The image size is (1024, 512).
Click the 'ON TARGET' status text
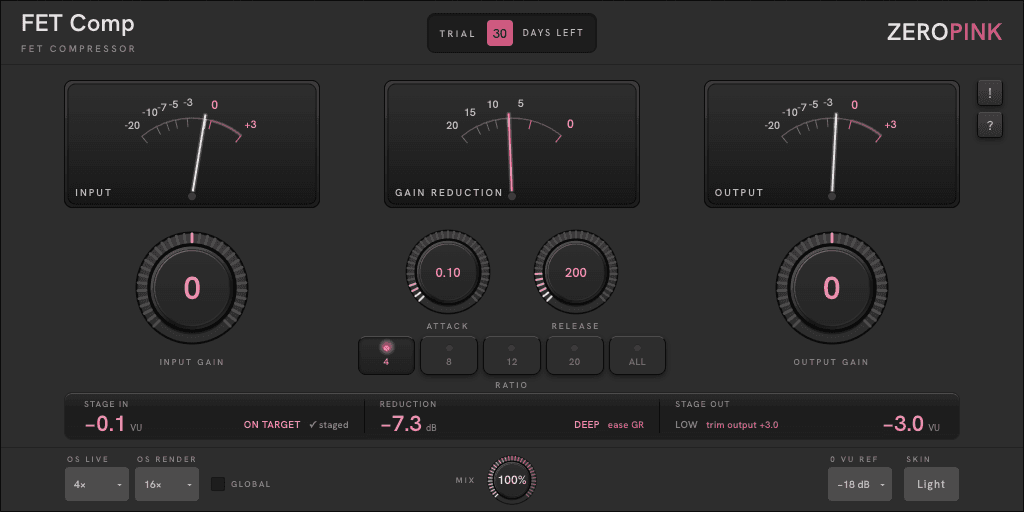click(272, 425)
